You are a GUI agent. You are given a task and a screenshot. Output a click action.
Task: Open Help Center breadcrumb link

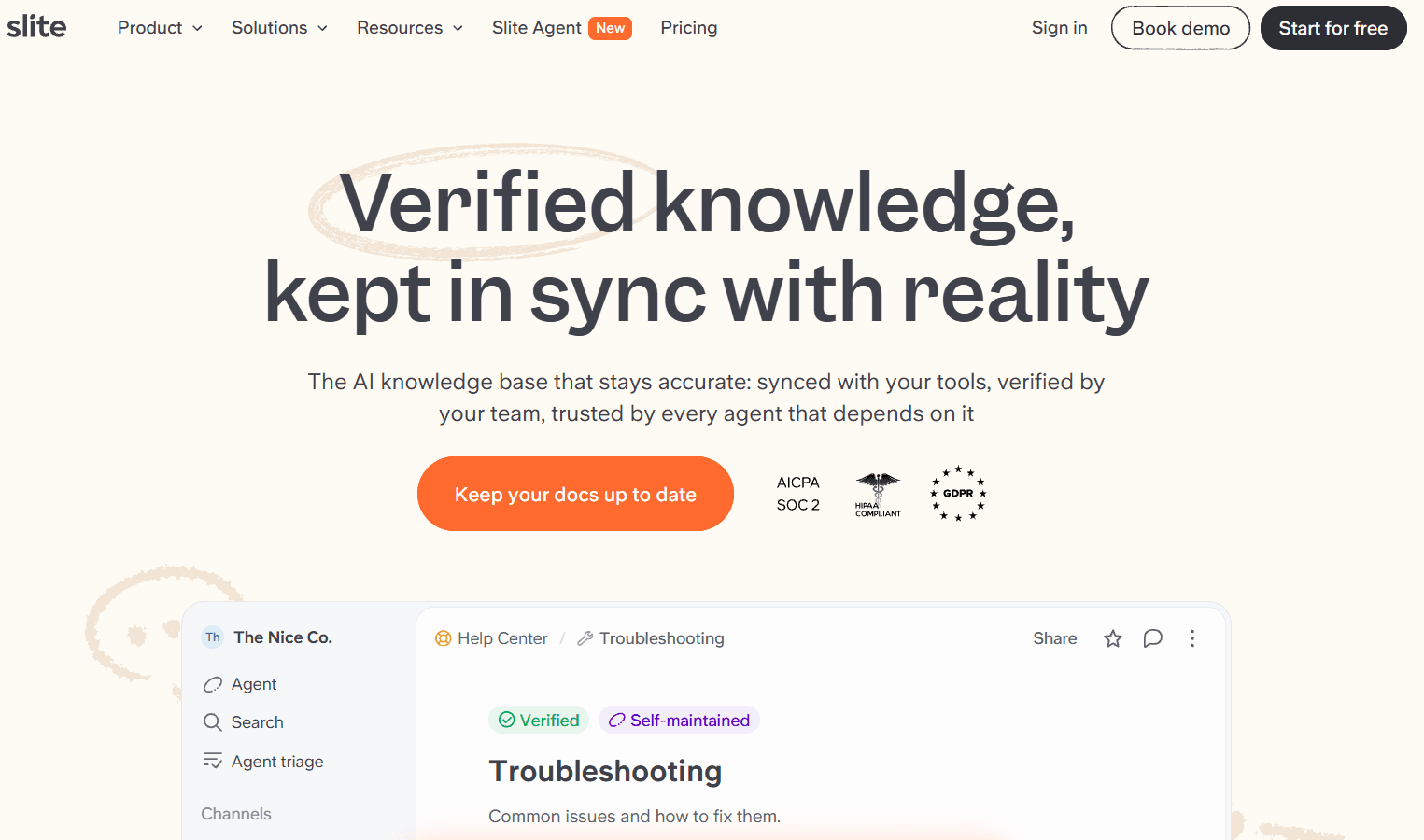502,638
